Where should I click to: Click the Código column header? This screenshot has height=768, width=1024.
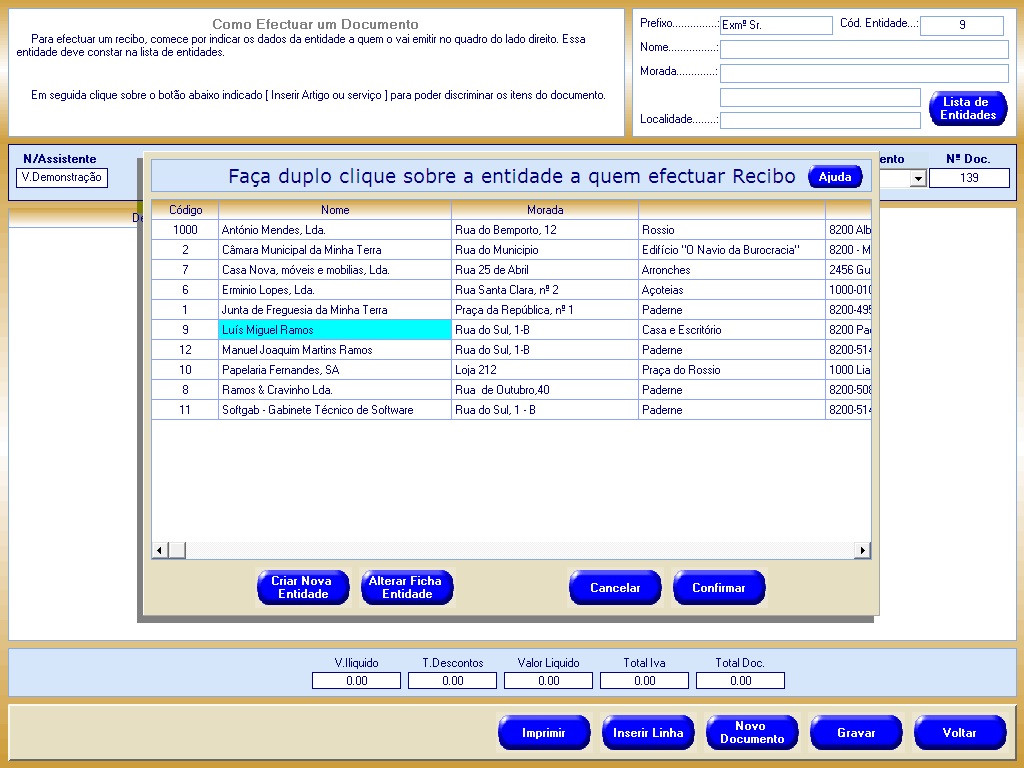185,210
